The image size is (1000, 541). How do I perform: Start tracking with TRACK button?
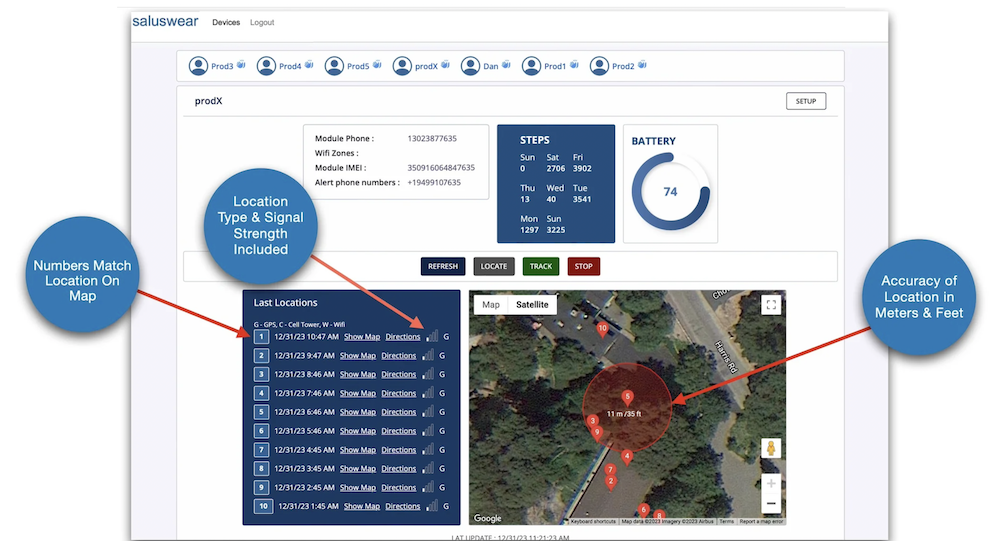(541, 267)
